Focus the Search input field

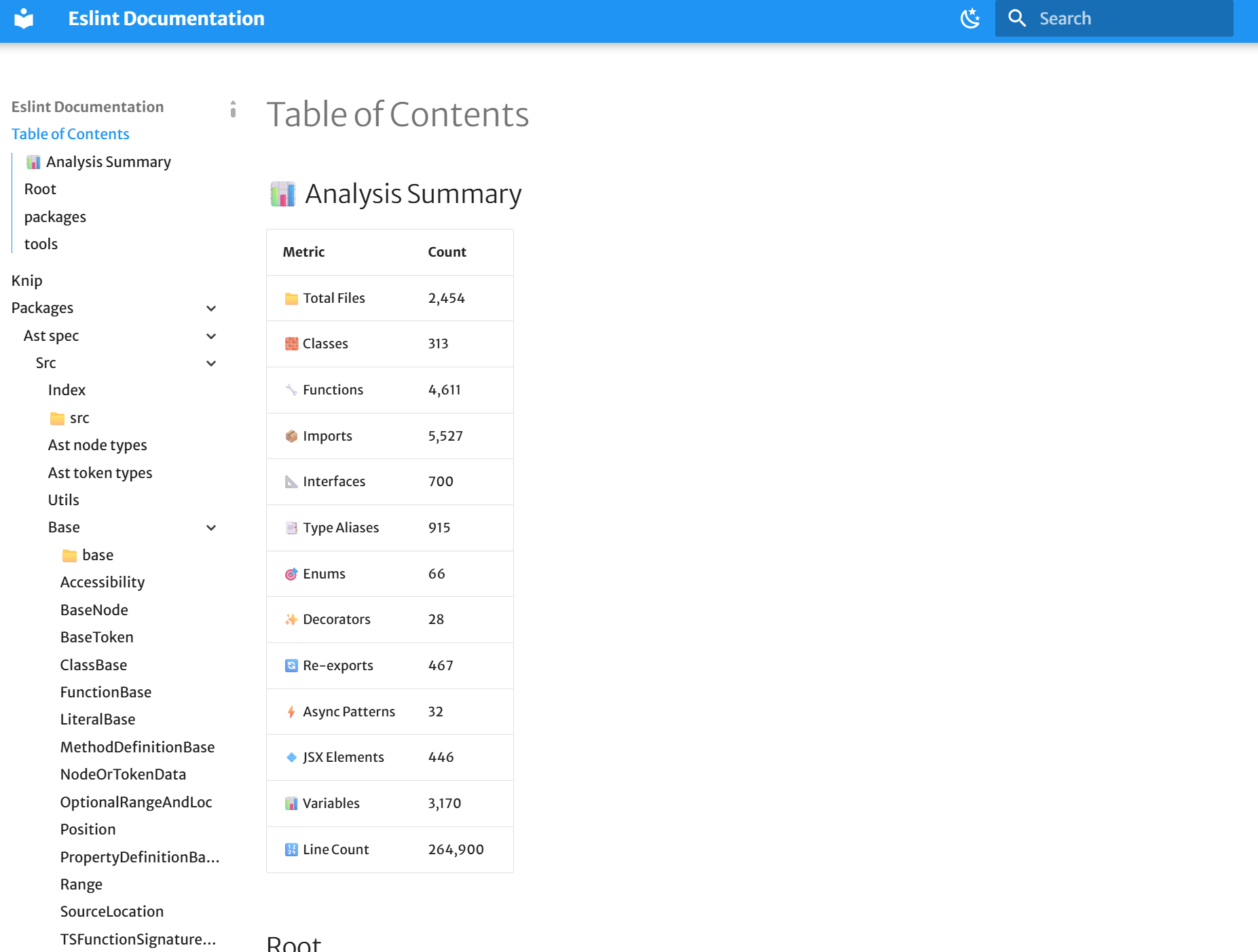point(1114,18)
